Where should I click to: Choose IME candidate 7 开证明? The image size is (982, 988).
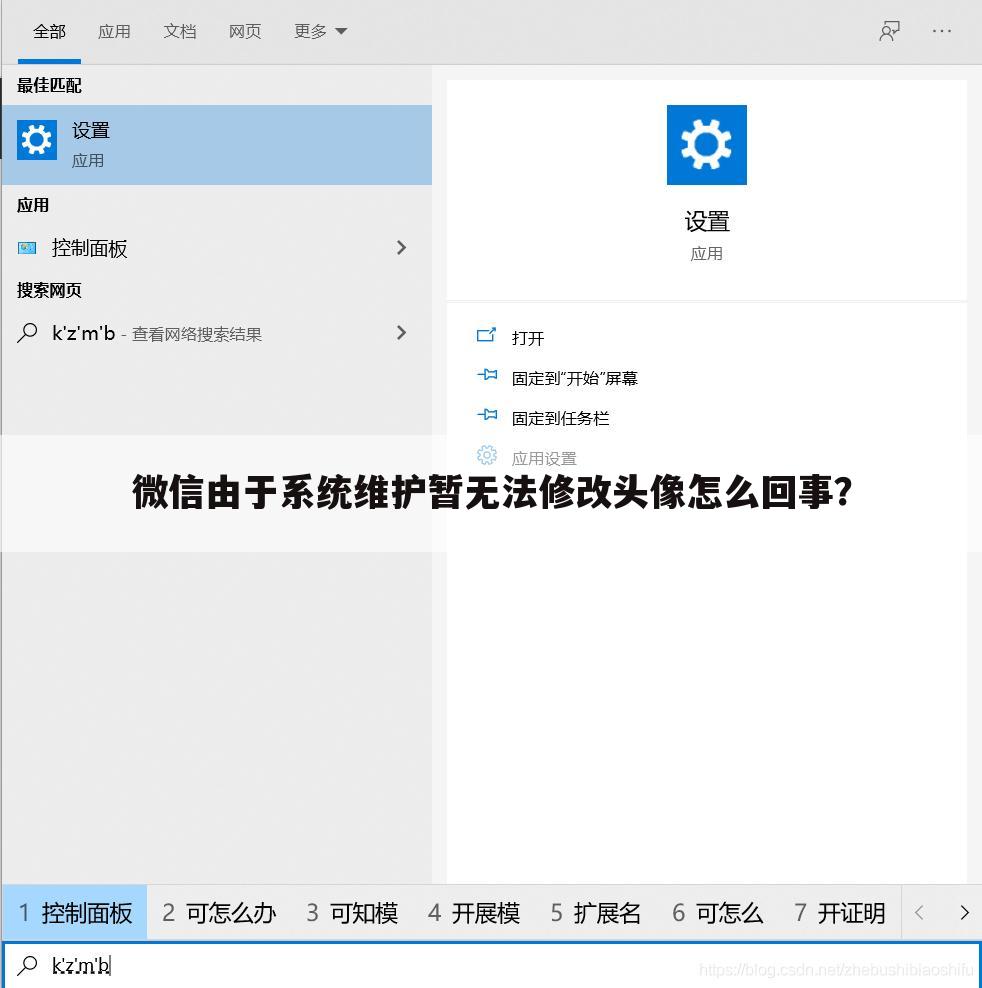coord(840,912)
